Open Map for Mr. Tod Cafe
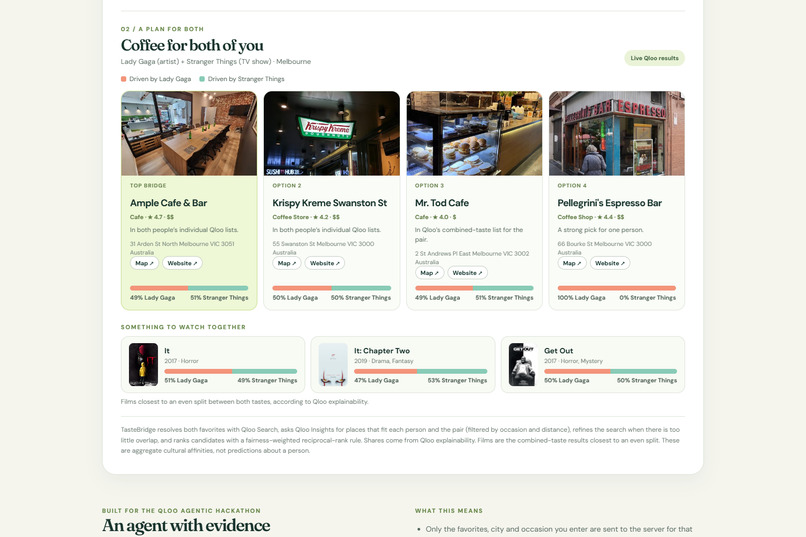This screenshot has width=806, height=537. pyautogui.click(x=430, y=273)
